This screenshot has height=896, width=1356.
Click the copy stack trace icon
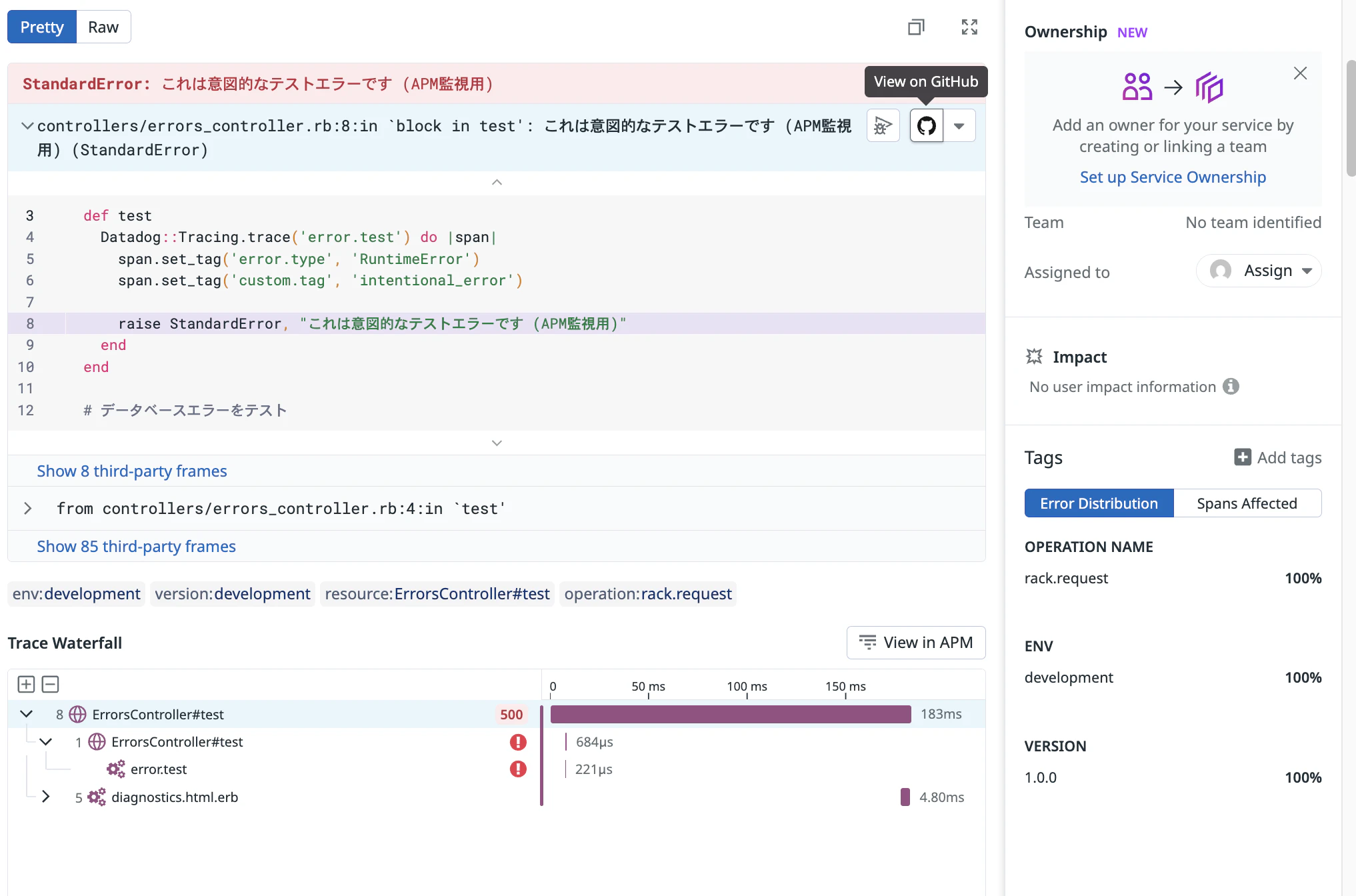(916, 27)
